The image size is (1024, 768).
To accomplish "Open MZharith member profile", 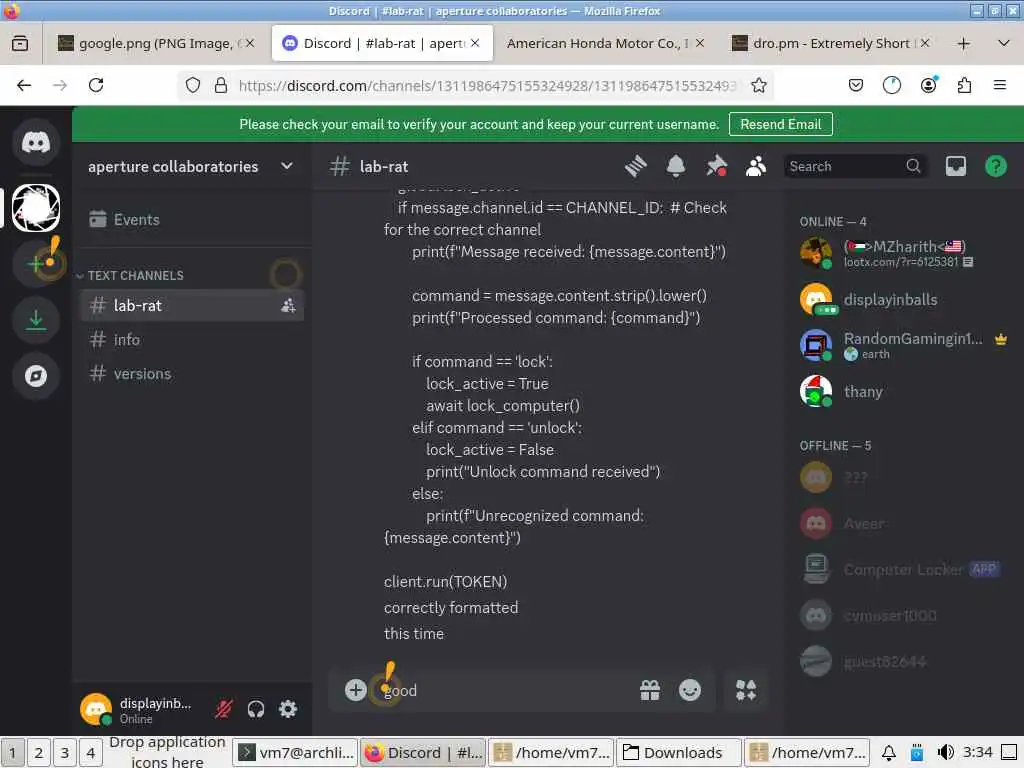I will [904, 253].
